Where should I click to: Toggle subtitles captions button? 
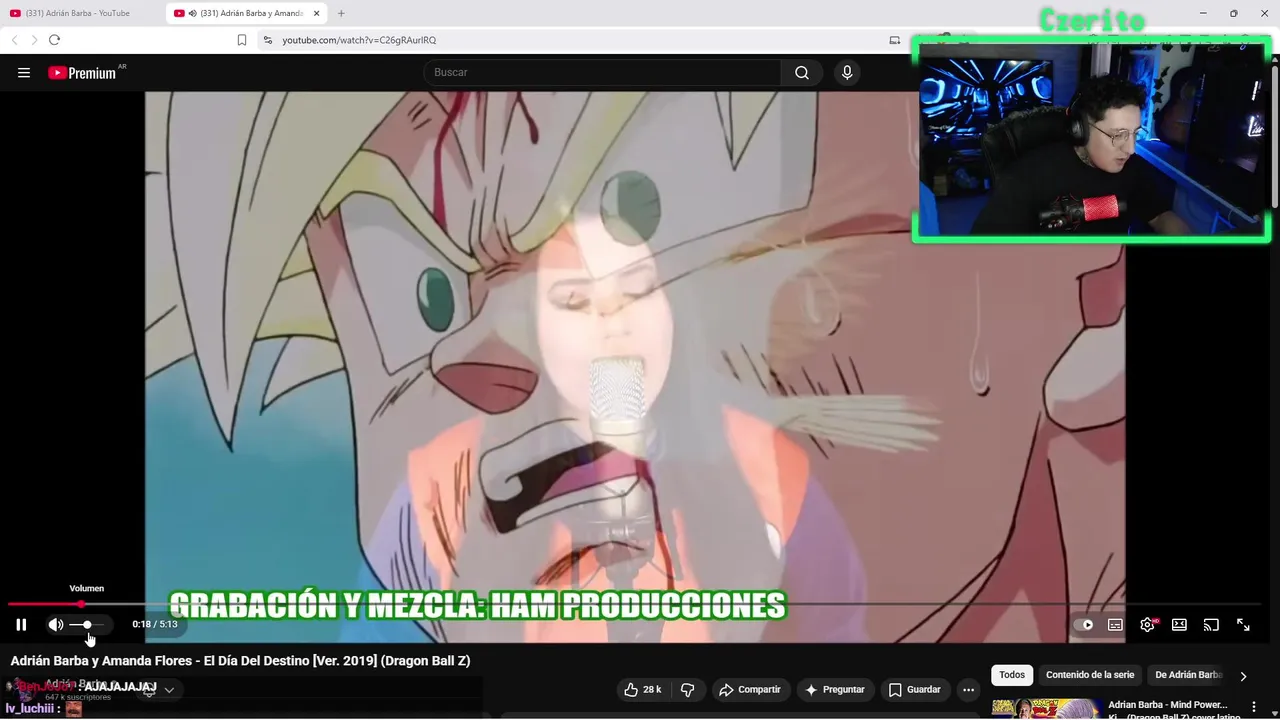1115,625
